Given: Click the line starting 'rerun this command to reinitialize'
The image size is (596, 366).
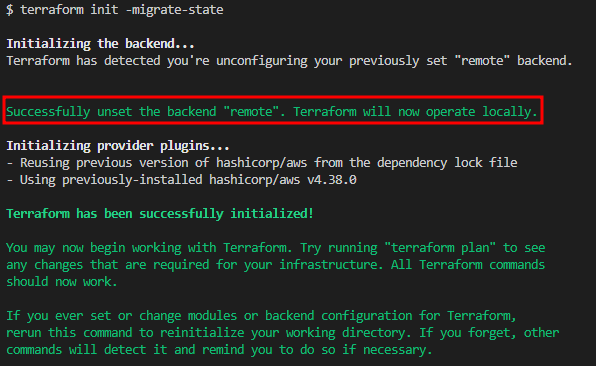Looking at the screenshot, I should pyautogui.click(x=282, y=333).
